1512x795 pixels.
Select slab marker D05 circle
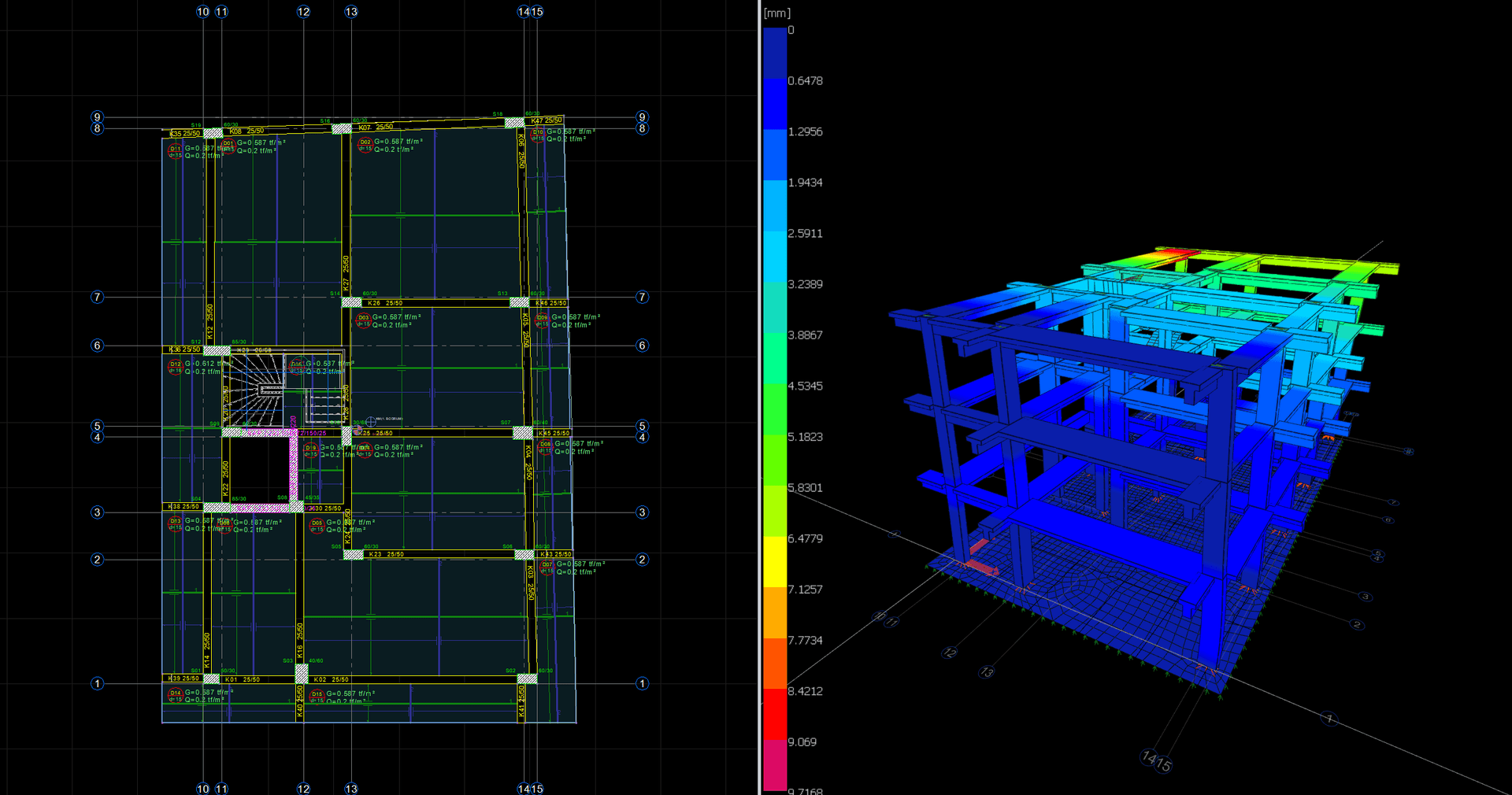(317, 524)
